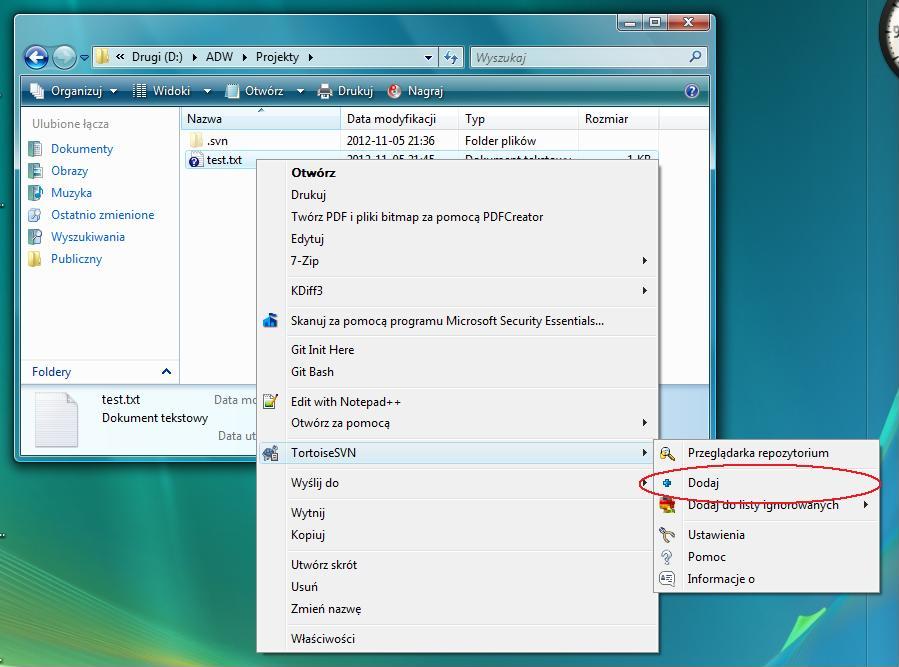This screenshot has width=899, height=667.
Task: Expand the KDiff3 submenu
Action: [645, 291]
